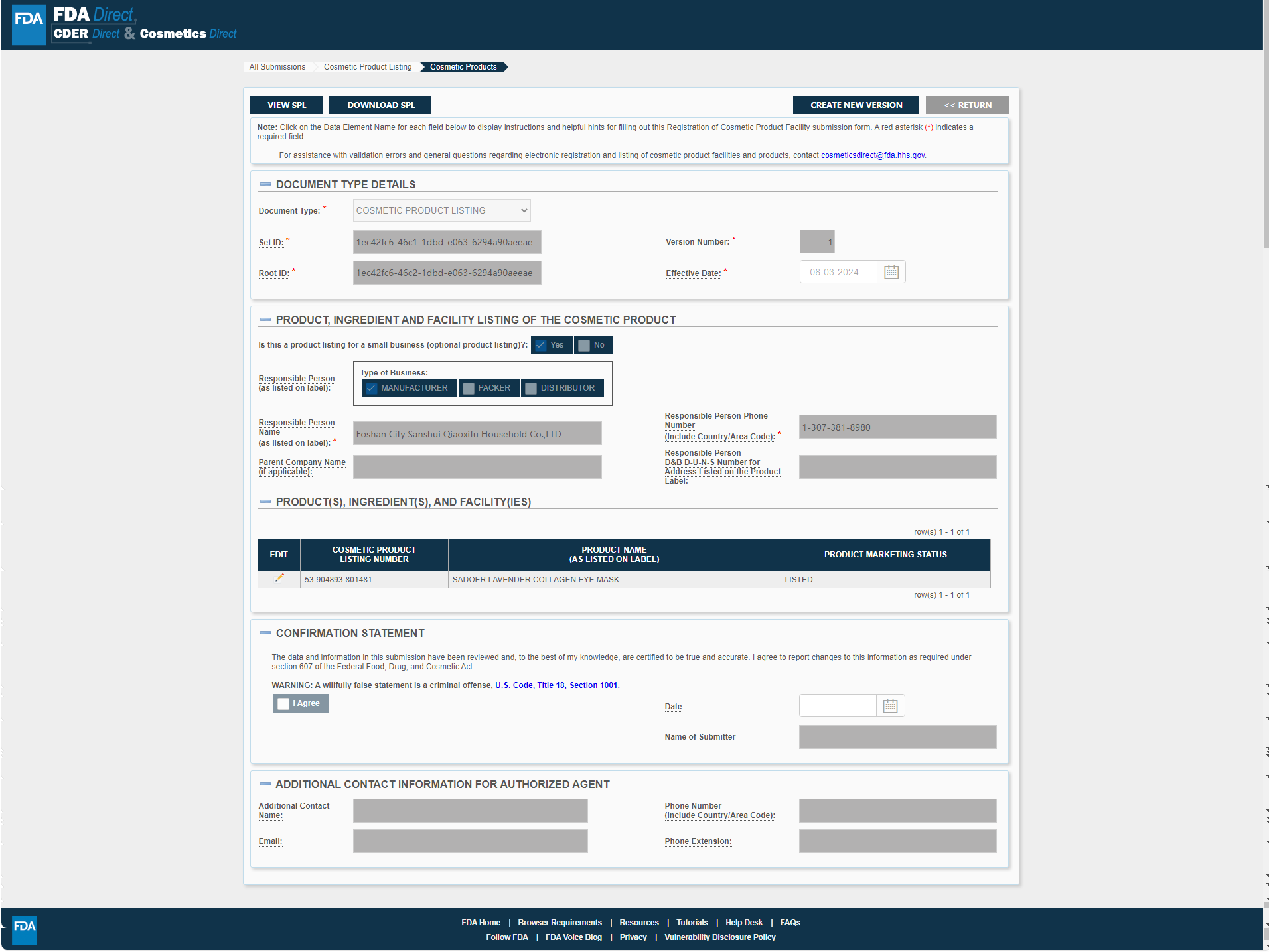Enable the Distributor business type checkbox
The height and width of the screenshot is (952, 1269).
[x=531, y=389]
